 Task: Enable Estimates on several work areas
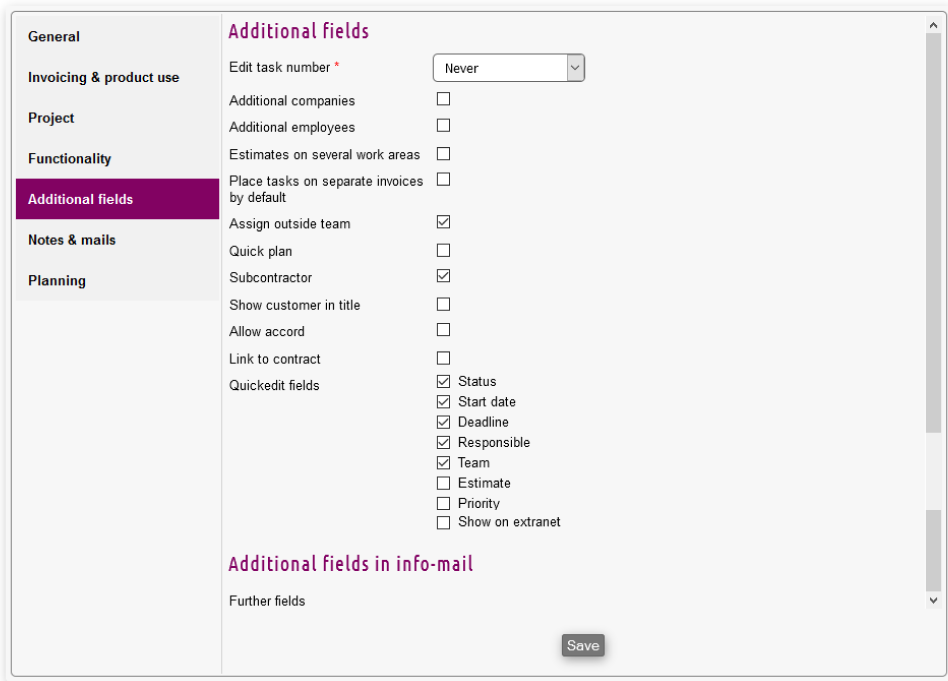[443, 154]
